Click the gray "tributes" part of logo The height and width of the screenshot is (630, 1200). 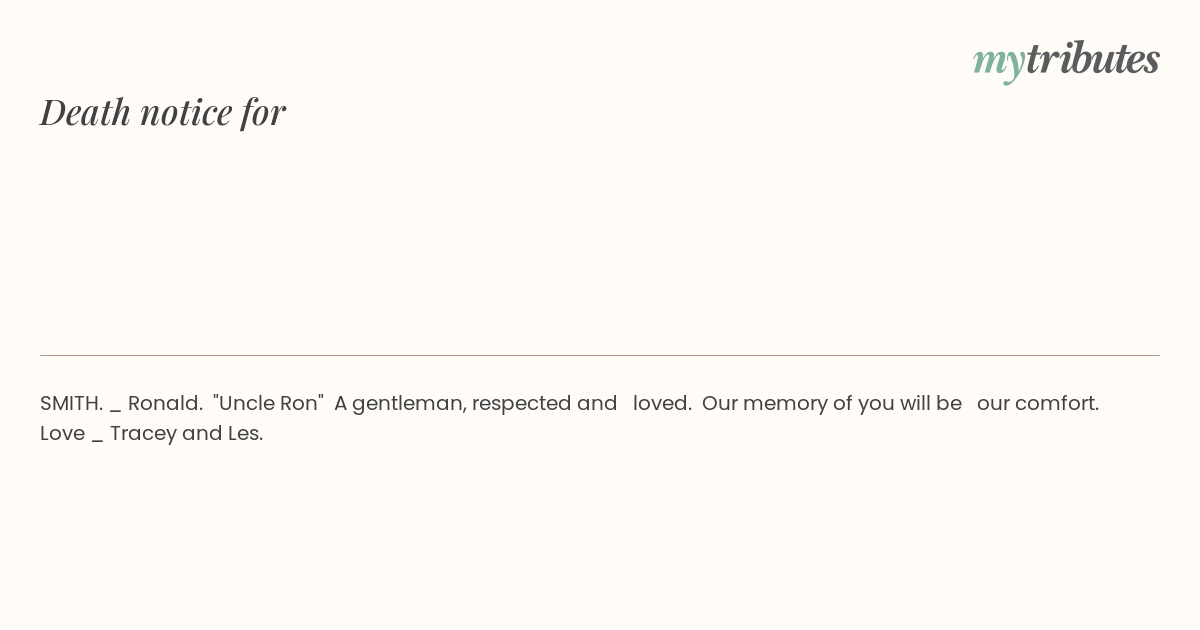click(1092, 58)
